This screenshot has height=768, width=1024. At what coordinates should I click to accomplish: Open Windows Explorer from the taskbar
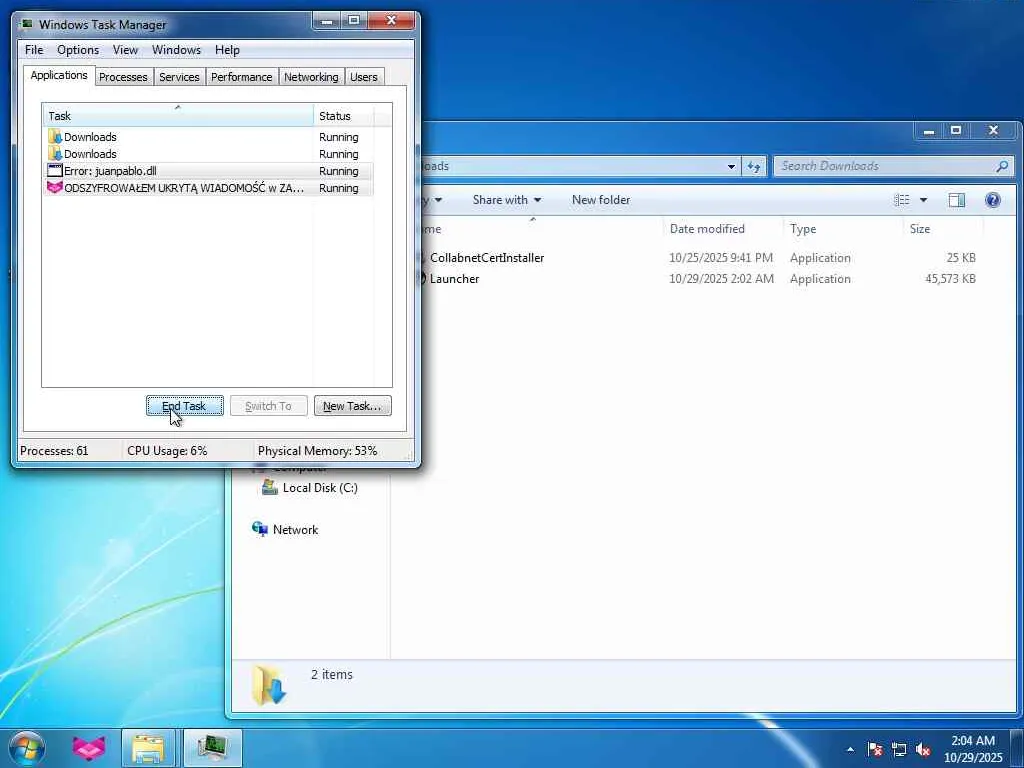(148, 748)
